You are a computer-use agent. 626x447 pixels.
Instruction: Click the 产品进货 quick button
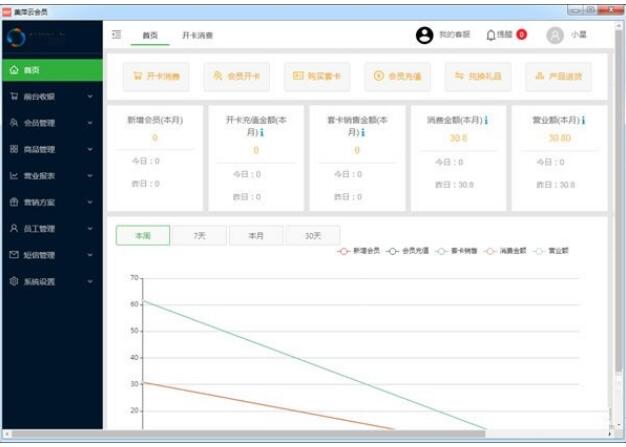[x=559, y=76]
